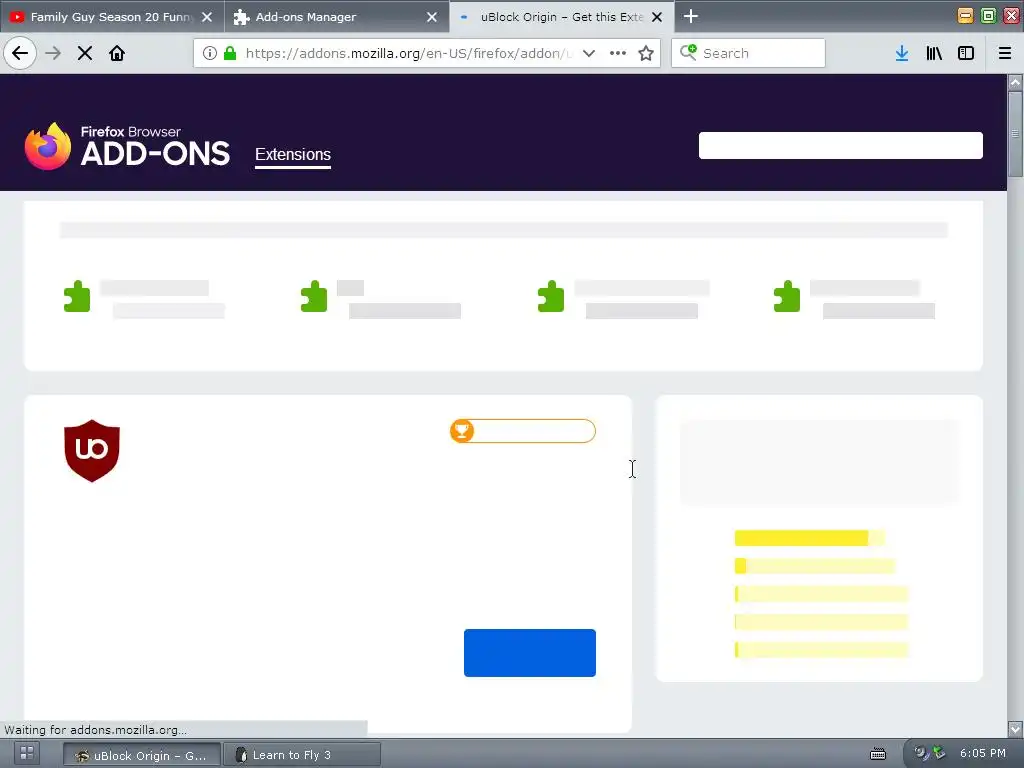Image resolution: width=1024 pixels, height=768 pixels.
Task: Focus the browser Search box
Action: click(x=748, y=53)
